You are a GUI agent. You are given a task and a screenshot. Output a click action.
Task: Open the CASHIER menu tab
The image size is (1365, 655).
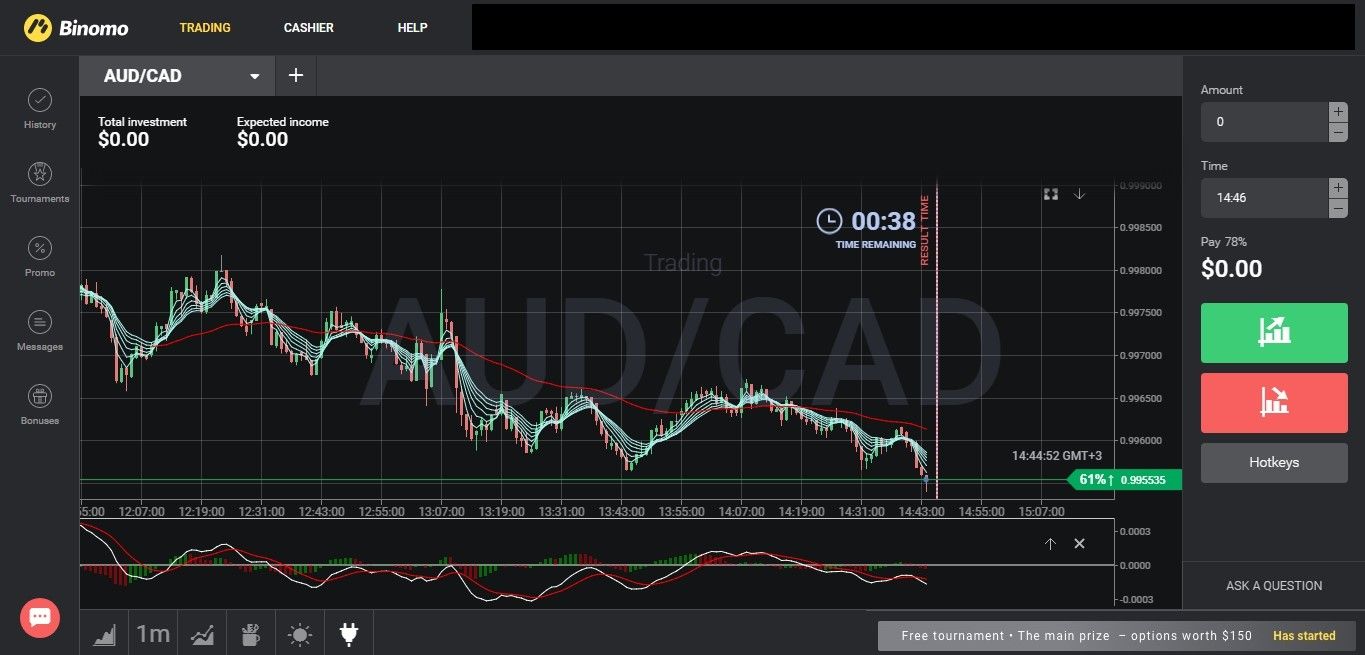click(x=309, y=28)
